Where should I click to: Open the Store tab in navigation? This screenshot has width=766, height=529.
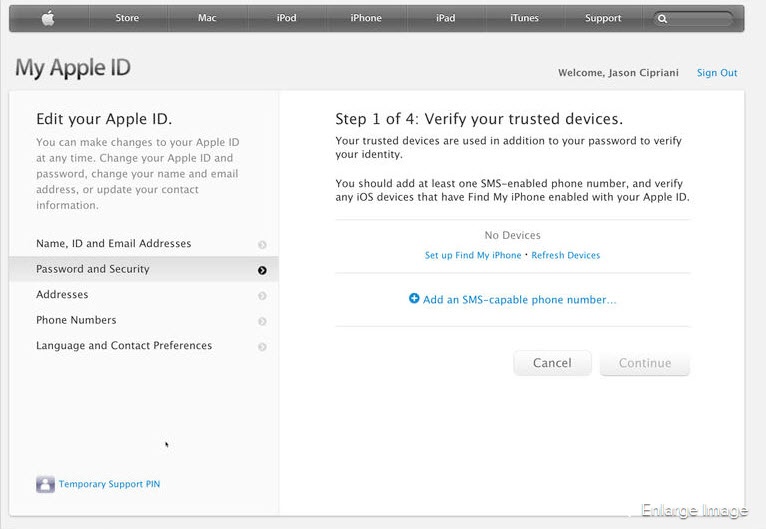[127, 18]
